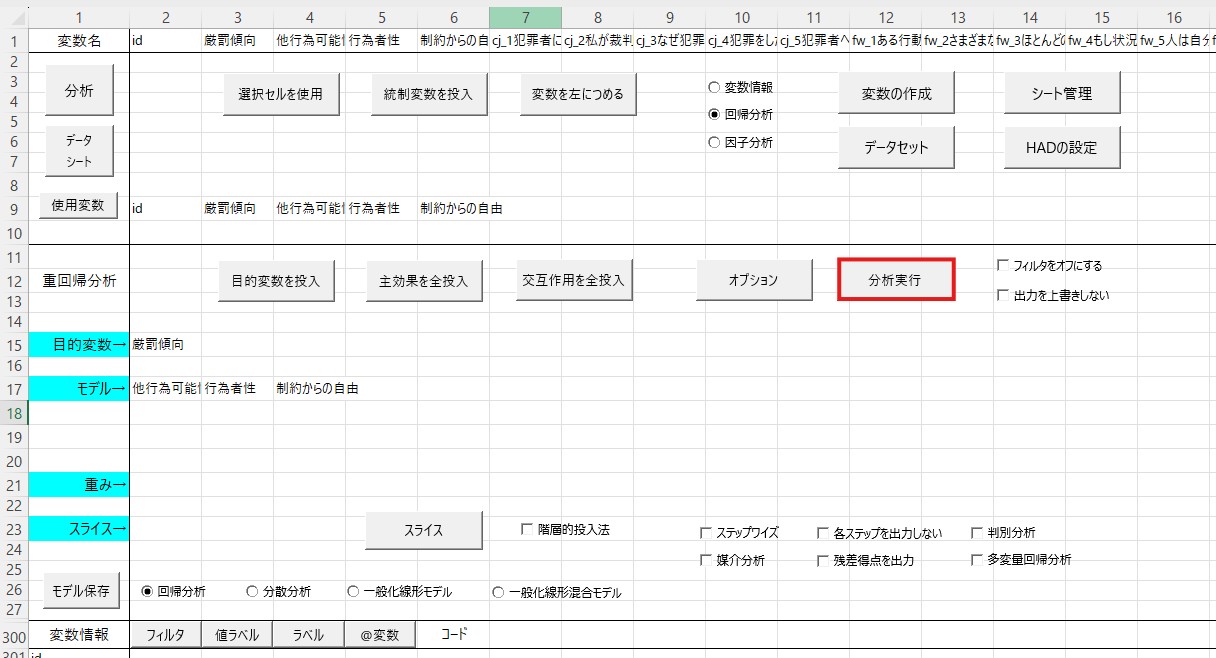Screen dimensions: 1216x658
Task: Enable 階層的投入法 checkbox
Action: (527, 529)
